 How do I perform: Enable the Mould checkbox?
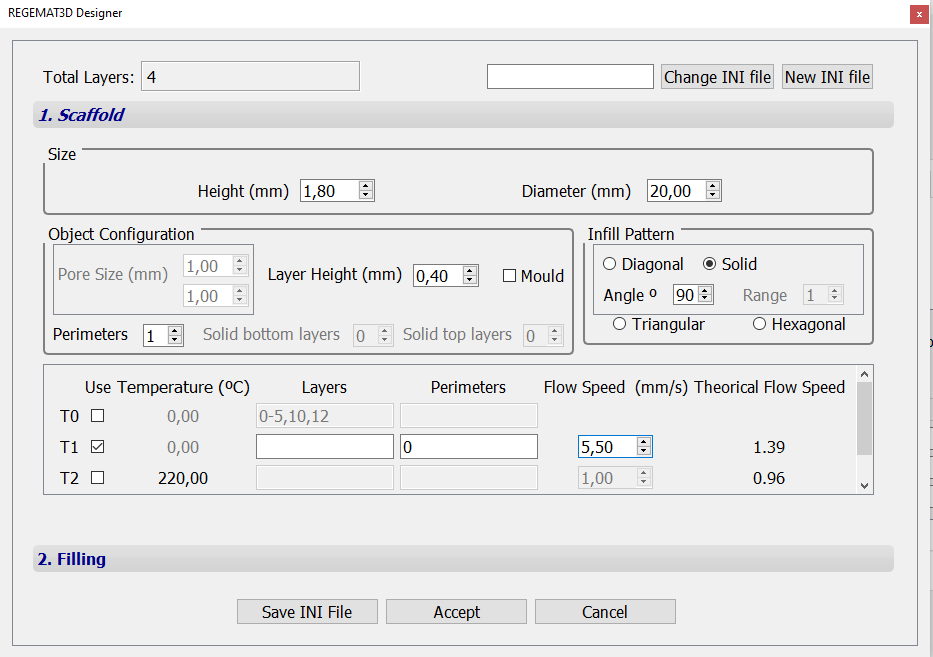509,276
